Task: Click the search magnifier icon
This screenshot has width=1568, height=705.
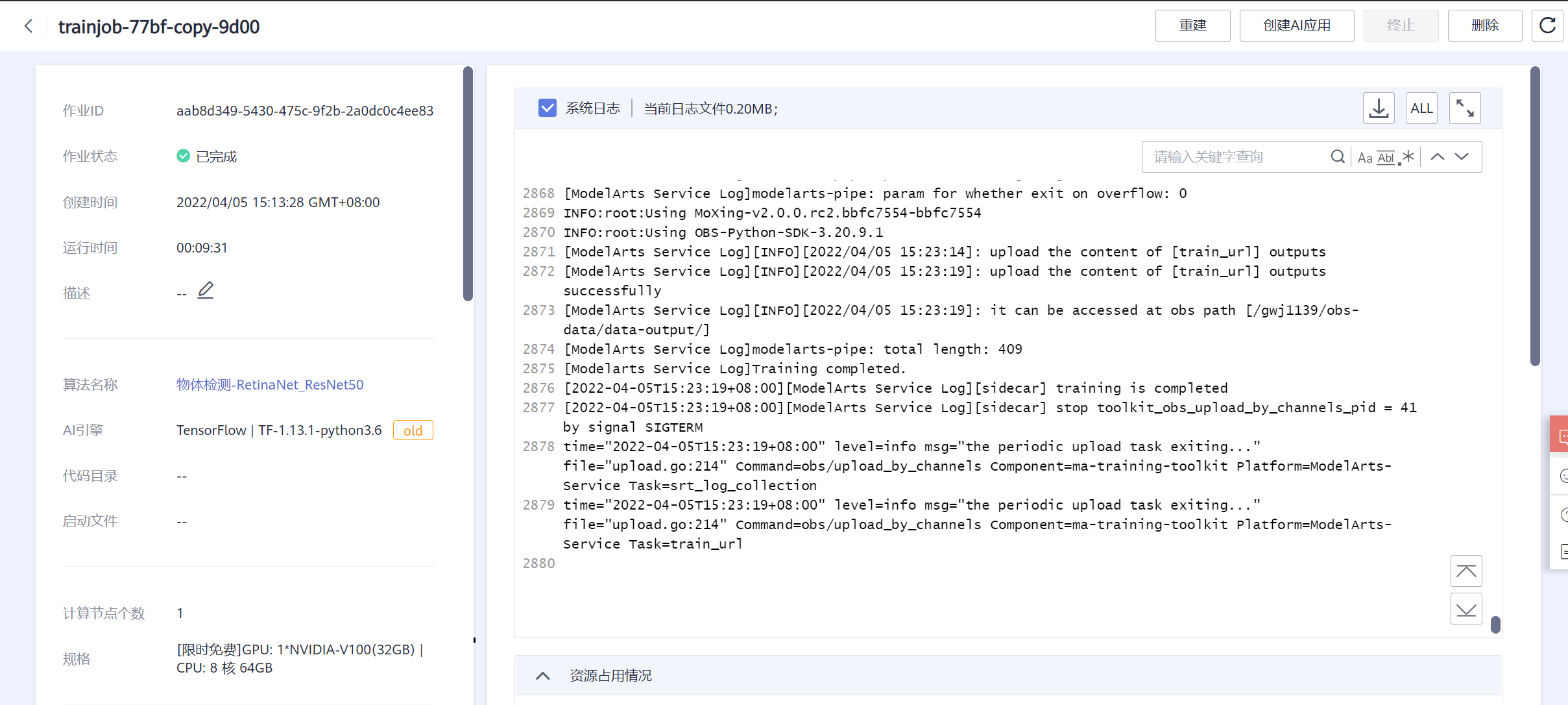Action: [x=1337, y=157]
